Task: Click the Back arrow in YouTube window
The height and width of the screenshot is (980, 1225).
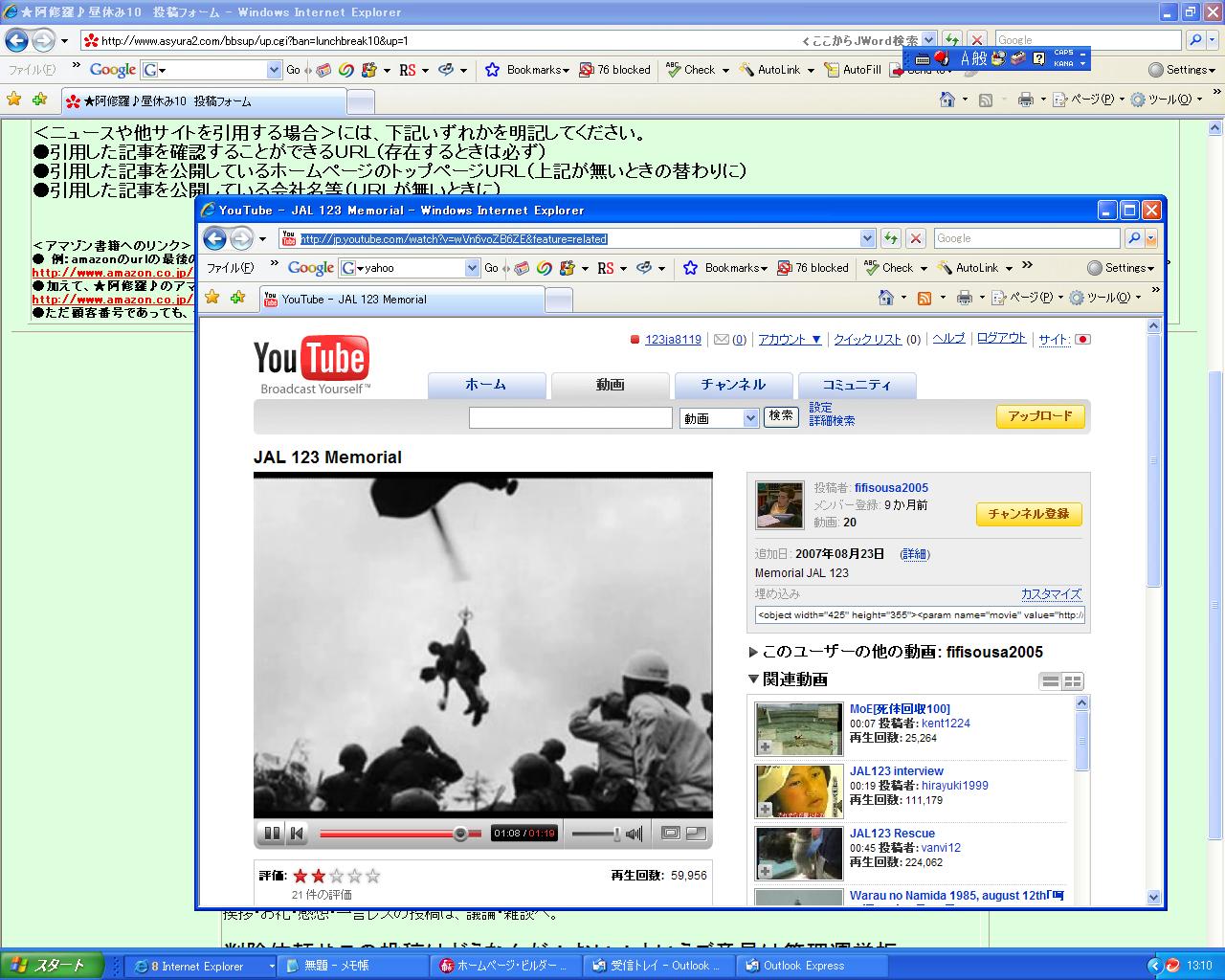Action: coord(215,238)
